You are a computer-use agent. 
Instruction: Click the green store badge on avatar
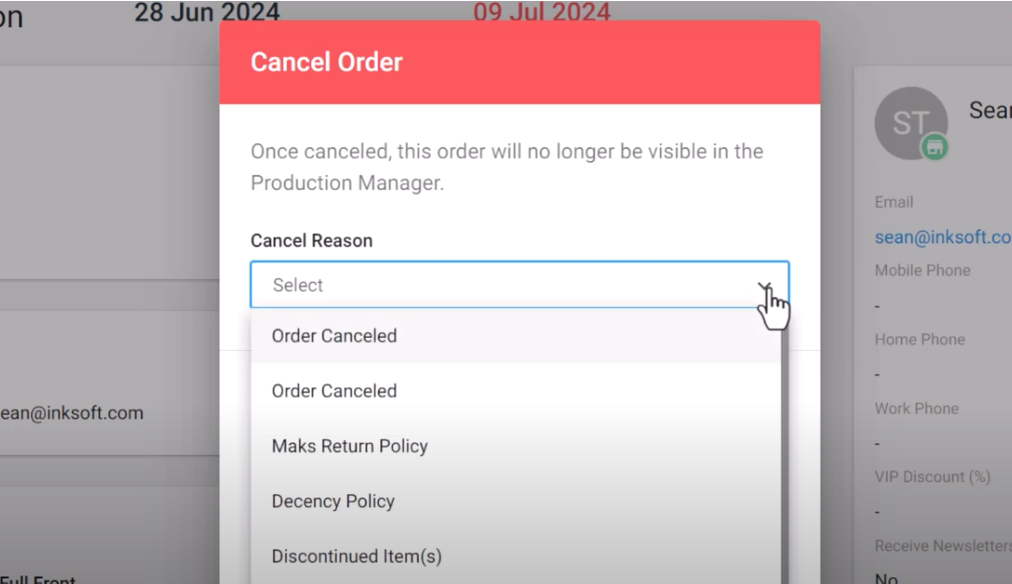pyautogui.click(x=934, y=148)
